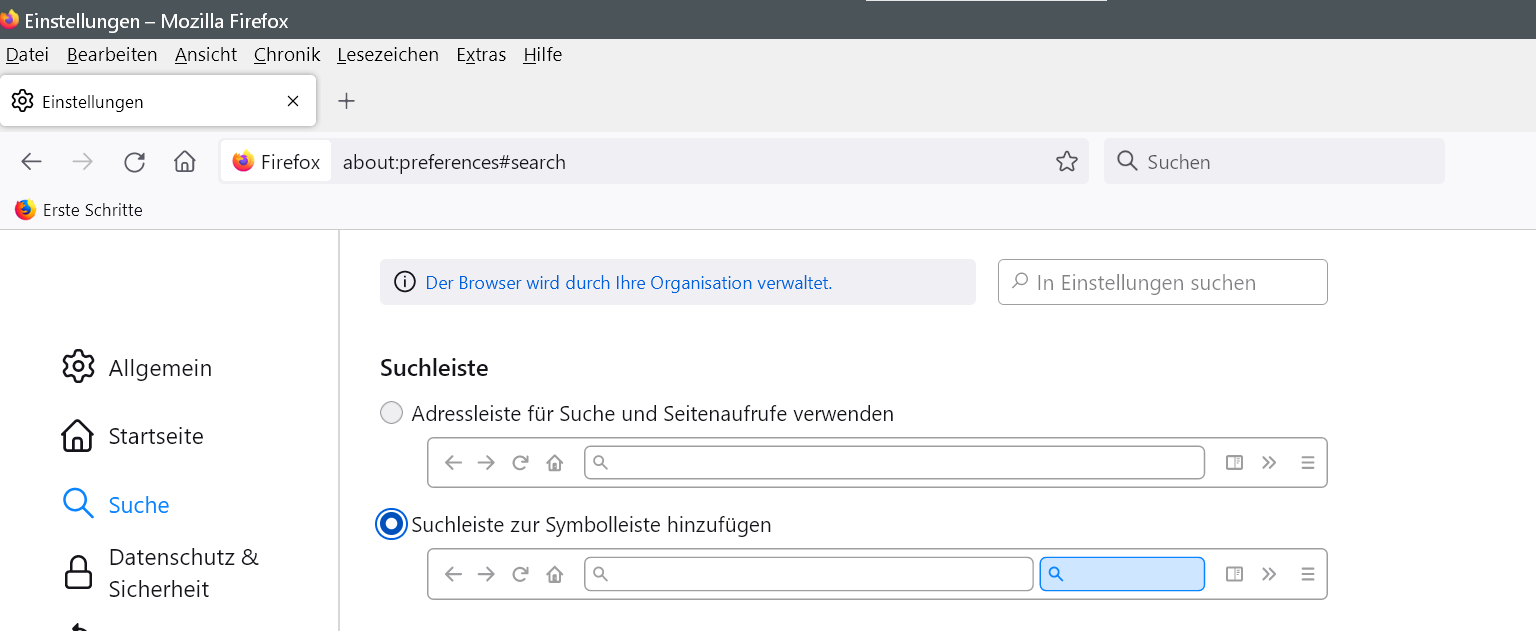Open the Datei menu
This screenshot has width=1536, height=631.
coord(27,55)
